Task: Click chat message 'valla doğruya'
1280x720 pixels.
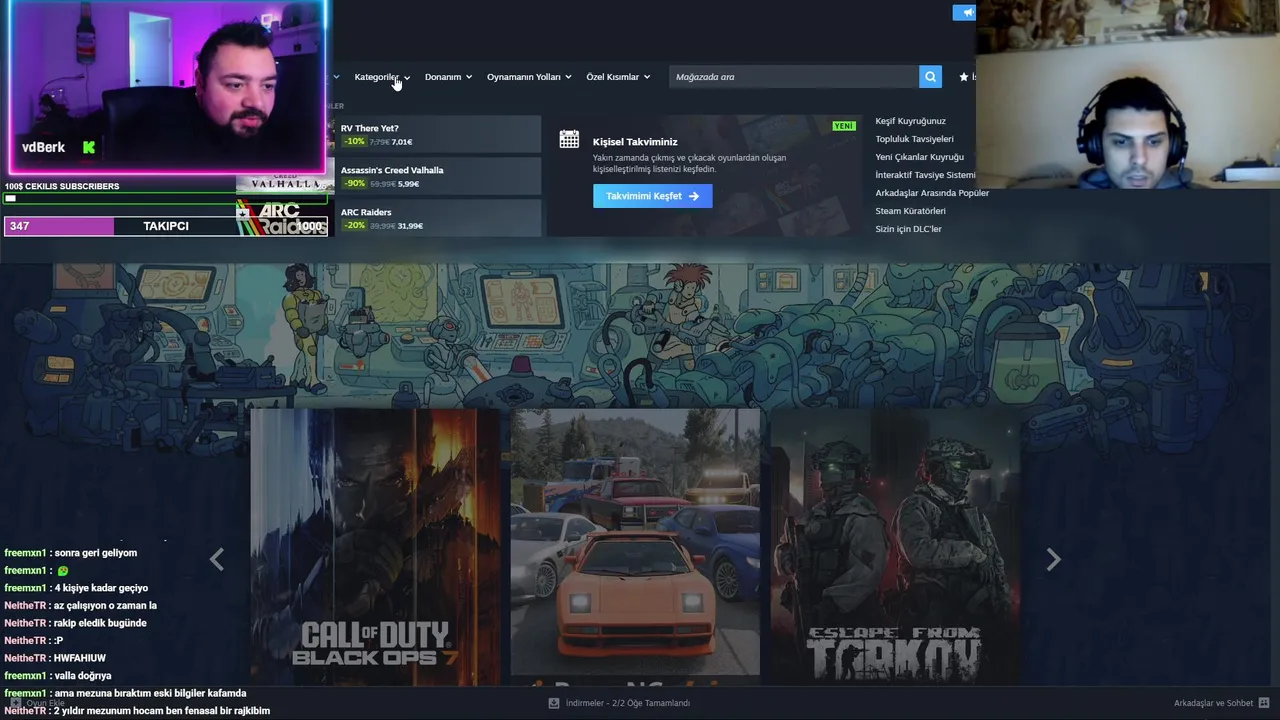Action: (x=83, y=676)
